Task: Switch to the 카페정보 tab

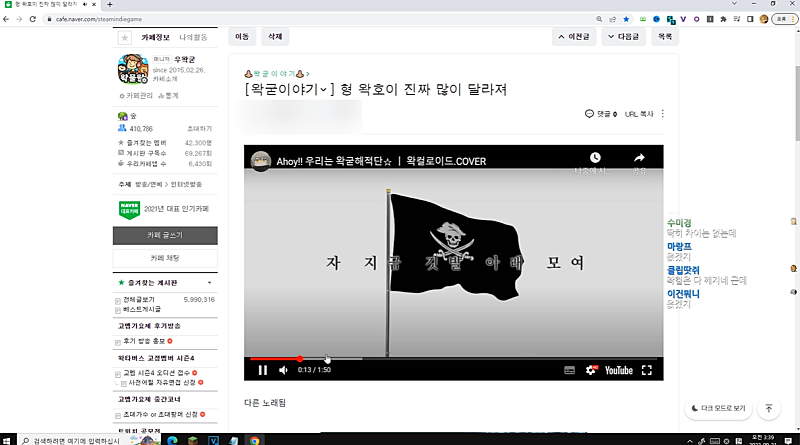Action: (x=155, y=37)
